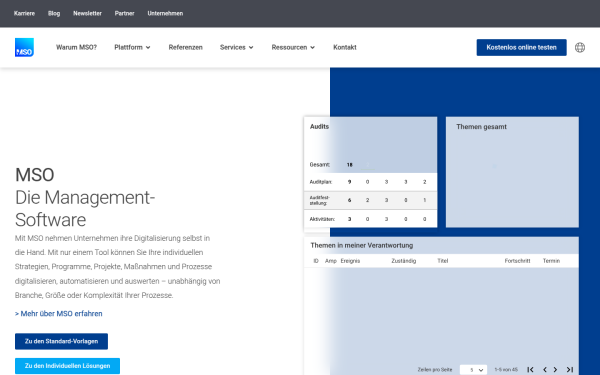Viewport: 600px width, 375px height.
Task: Click the 1-5 von 45 indicator
Action: (506, 370)
